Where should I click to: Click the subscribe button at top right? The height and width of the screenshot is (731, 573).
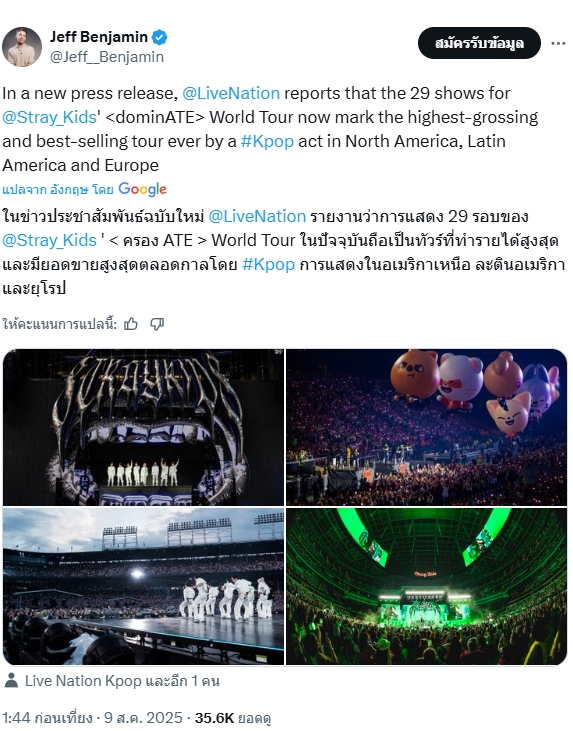click(x=479, y=43)
